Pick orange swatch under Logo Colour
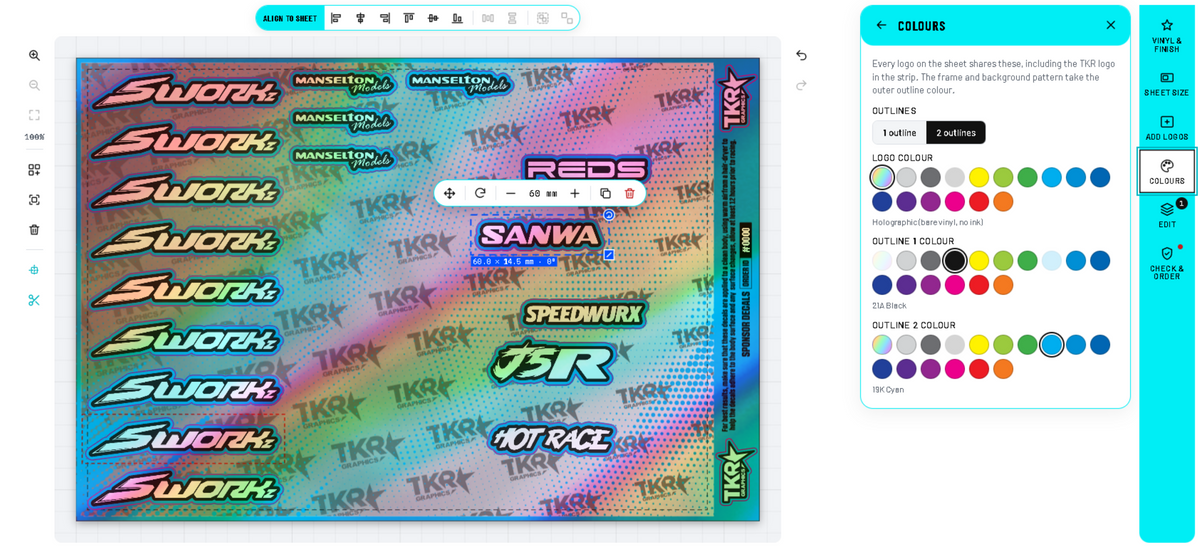Image resolution: width=1200 pixels, height=550 pixels. (x=1003, y=201)
